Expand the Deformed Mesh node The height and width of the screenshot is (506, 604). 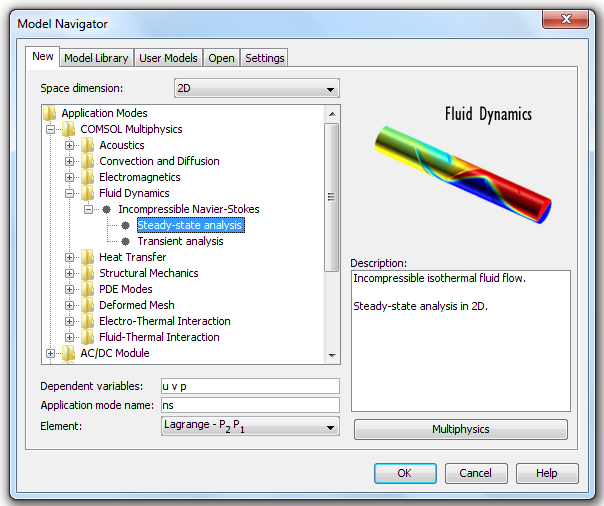(69, 305)
